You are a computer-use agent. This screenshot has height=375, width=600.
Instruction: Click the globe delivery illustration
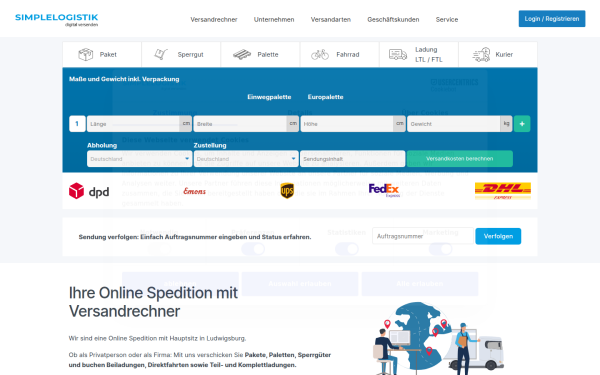[439, 338]
